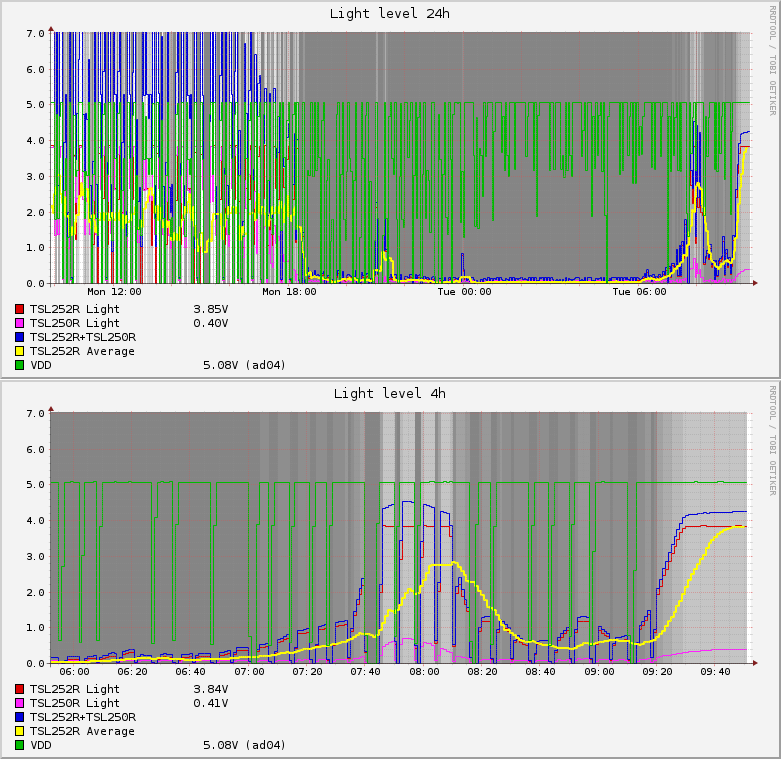The image size is (784, 764).
Task: Click the green VDD swatch in 4h legend
Action: click(20, 746)
